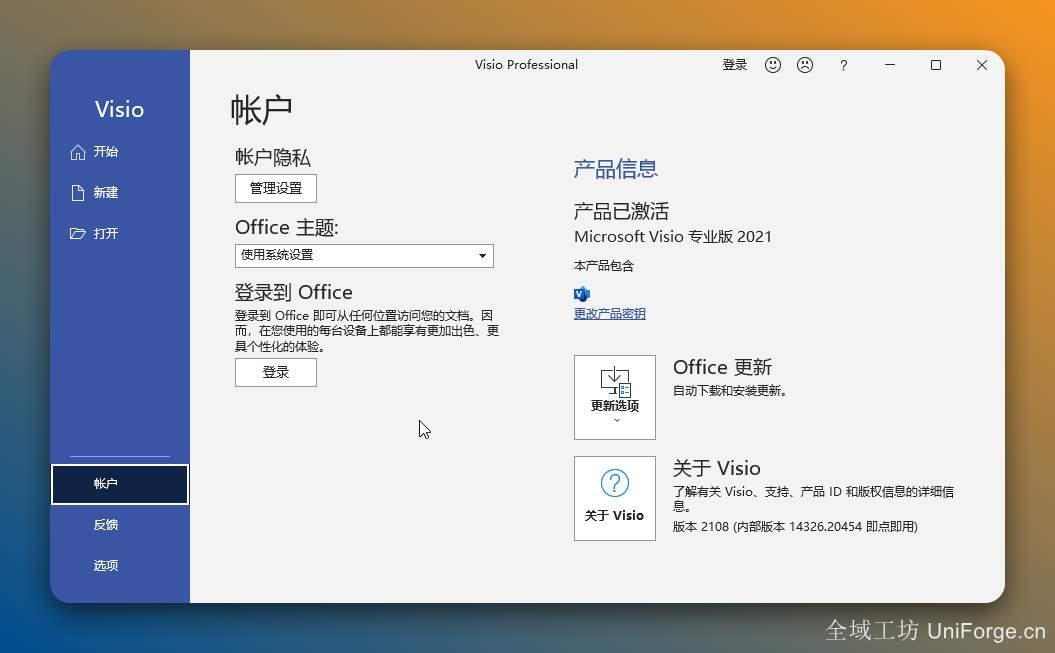
Task: Click the 登录 button under 登录到 Office
Action: (276, 373)
